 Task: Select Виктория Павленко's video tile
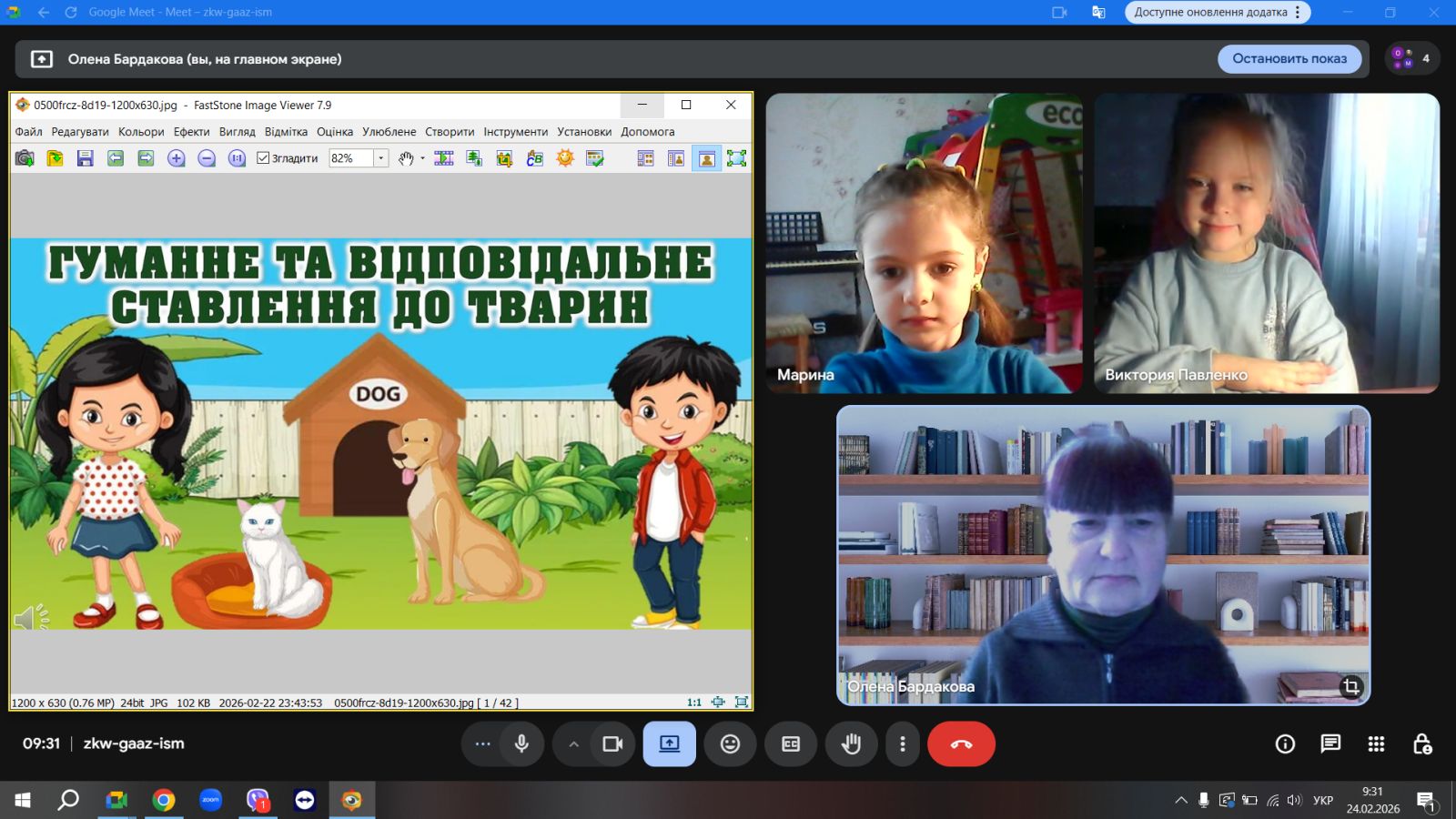click(1266, 243)
